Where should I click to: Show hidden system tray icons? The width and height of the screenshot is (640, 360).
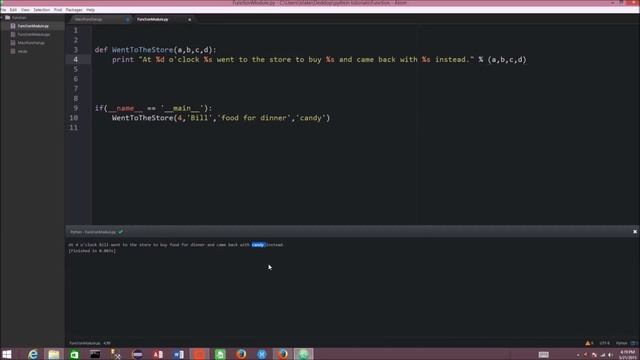[578, 355]
